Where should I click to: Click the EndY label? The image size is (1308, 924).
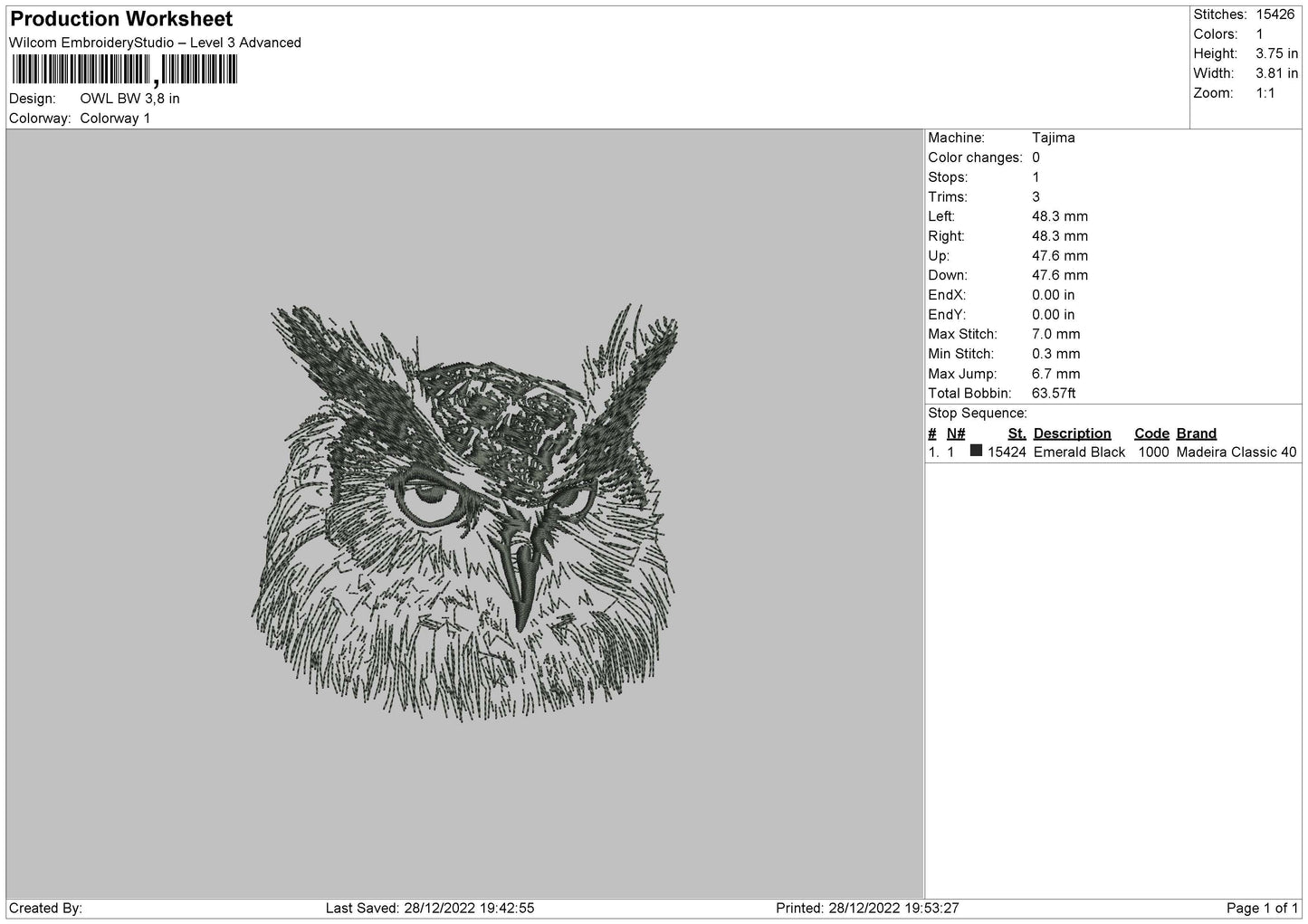coord(947,315)
